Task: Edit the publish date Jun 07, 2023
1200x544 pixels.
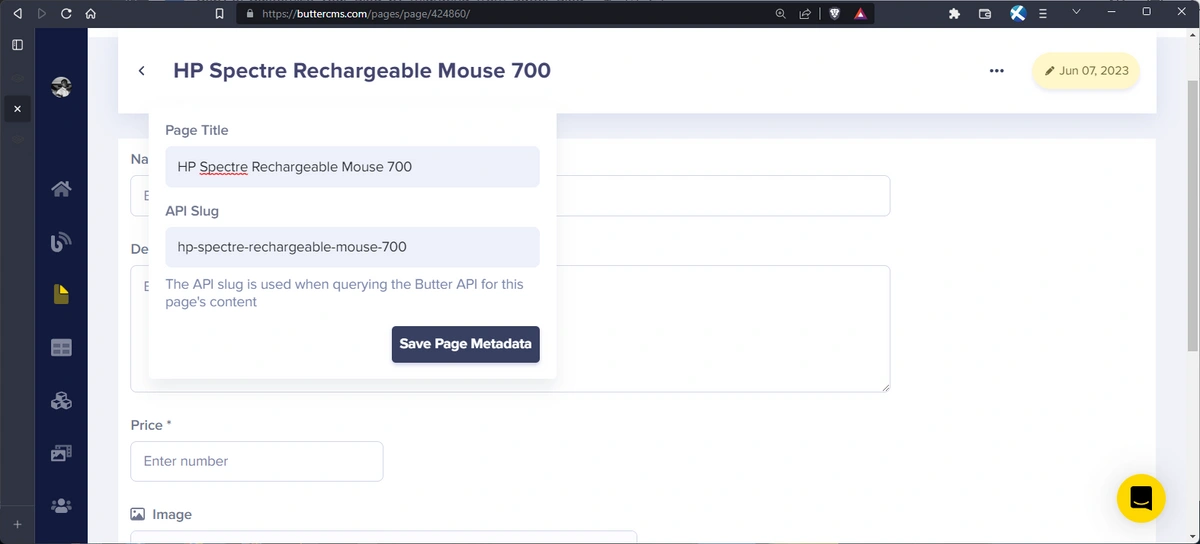Action: click(1086, 71)
